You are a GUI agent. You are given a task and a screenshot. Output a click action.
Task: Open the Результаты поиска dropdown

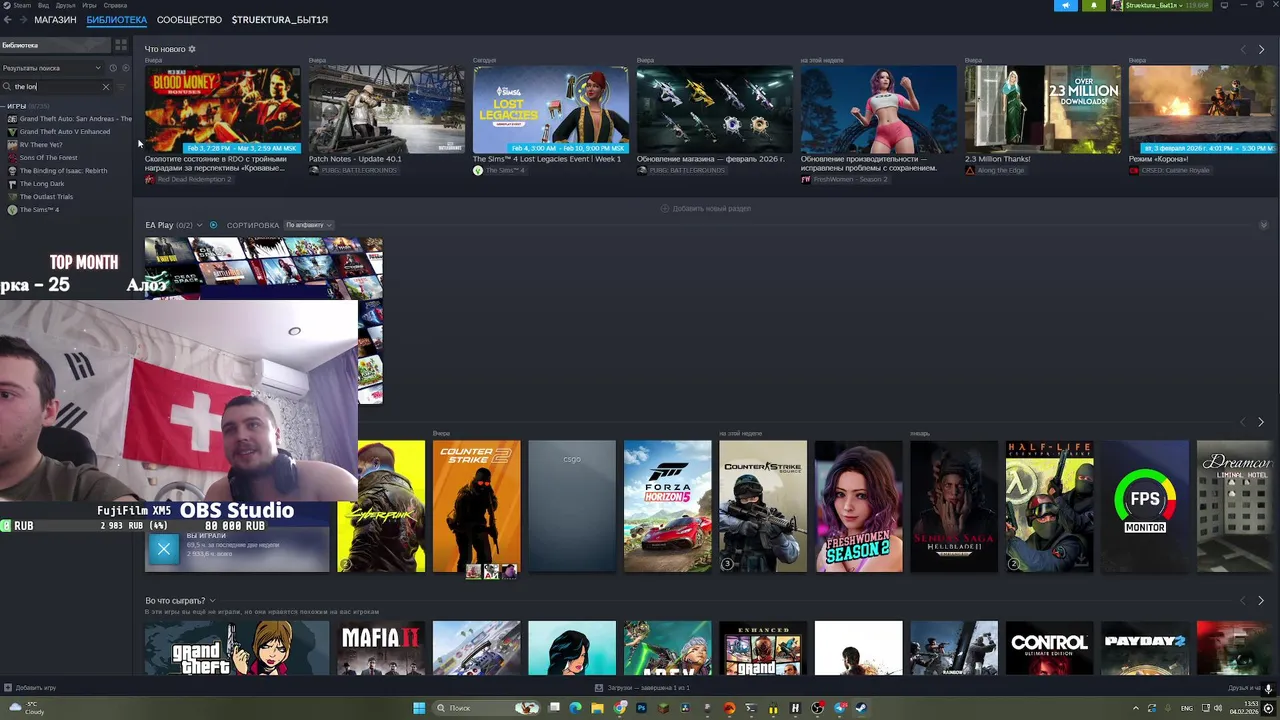52,68
